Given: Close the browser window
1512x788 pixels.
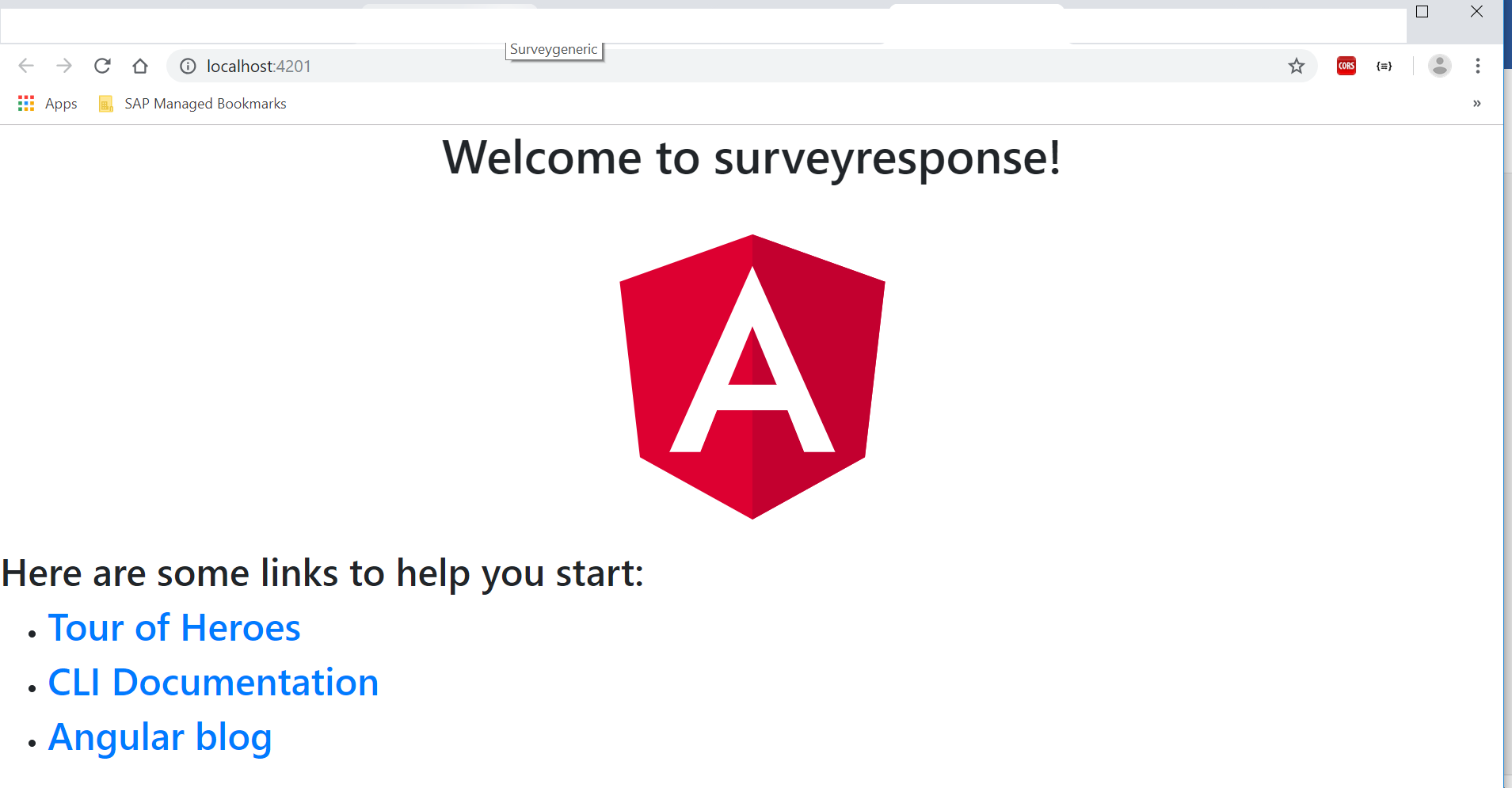Looking at the screenshot, I should [1476, 12].
